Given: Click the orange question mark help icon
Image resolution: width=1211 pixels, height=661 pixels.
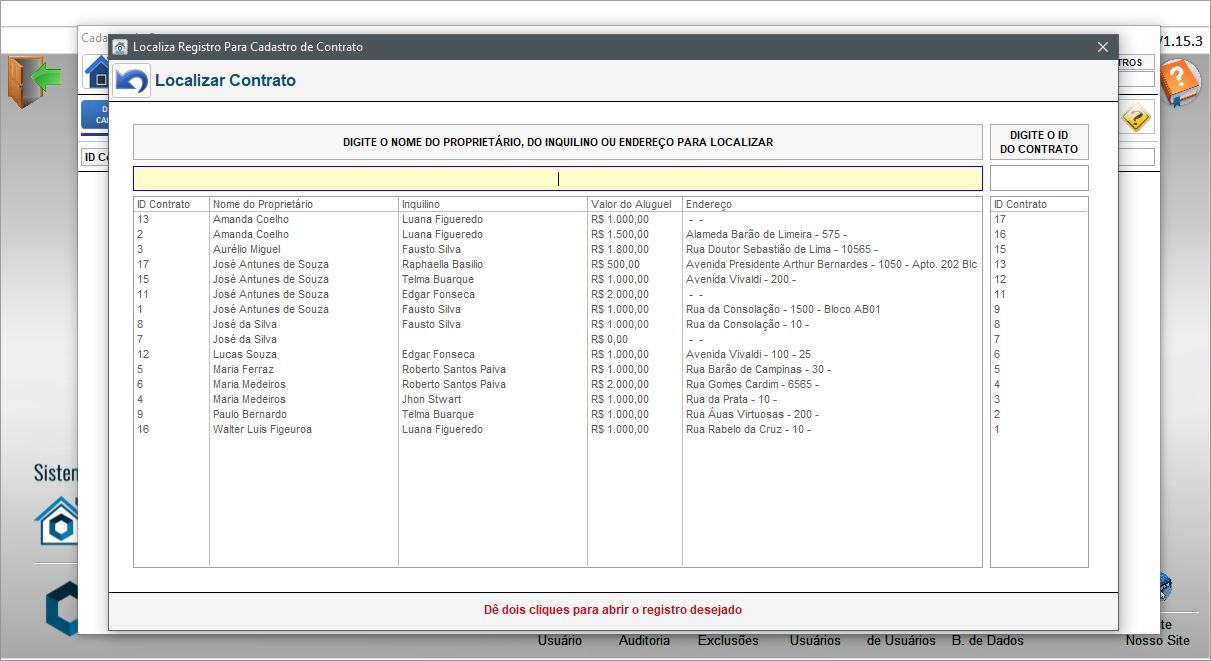Looking at the screenshot, I should (x=1179, y=82).
